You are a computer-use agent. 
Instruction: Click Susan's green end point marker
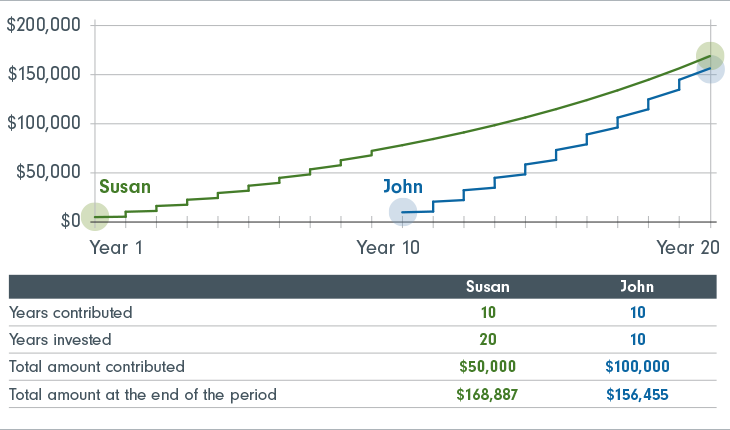click(x=710, y=55)
